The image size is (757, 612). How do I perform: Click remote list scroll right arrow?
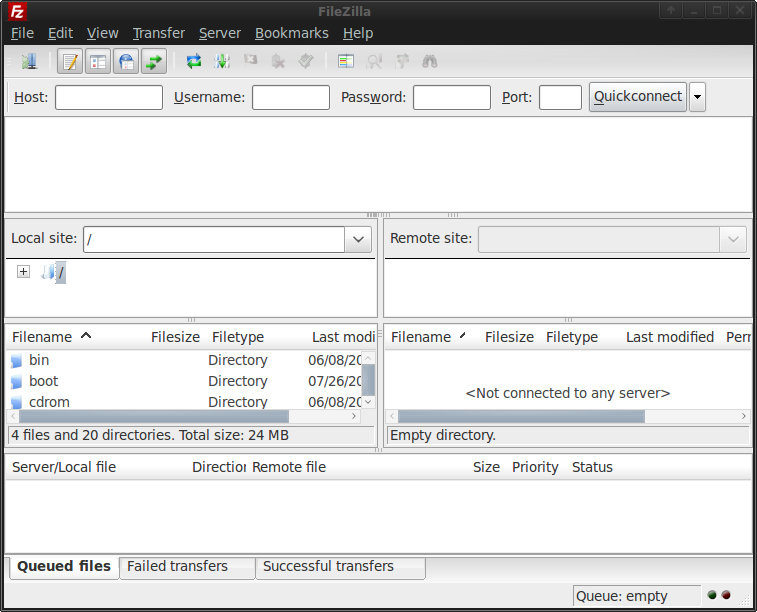(x=743, y=416)
